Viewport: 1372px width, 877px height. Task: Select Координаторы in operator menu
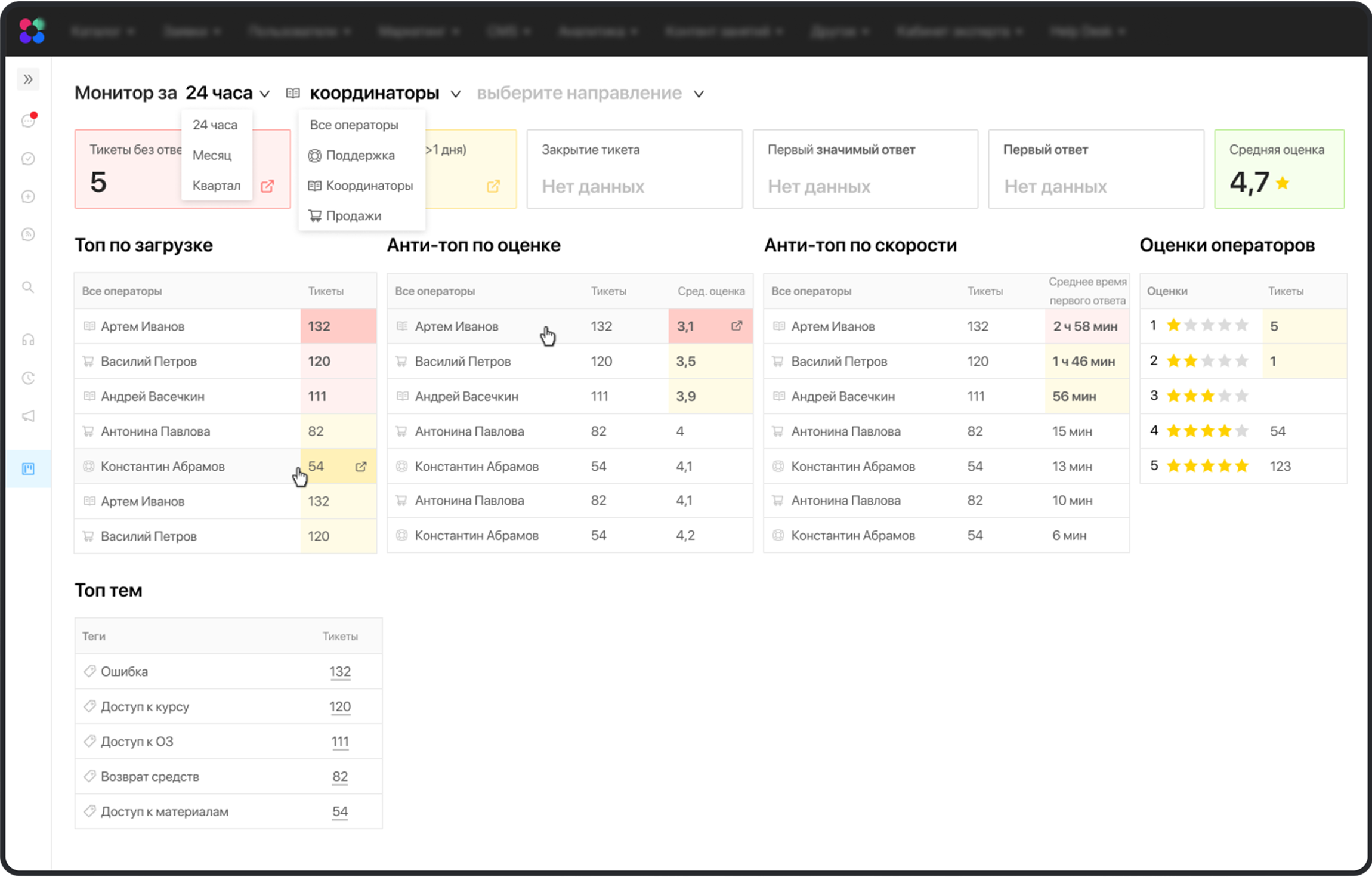coord(360,186)
